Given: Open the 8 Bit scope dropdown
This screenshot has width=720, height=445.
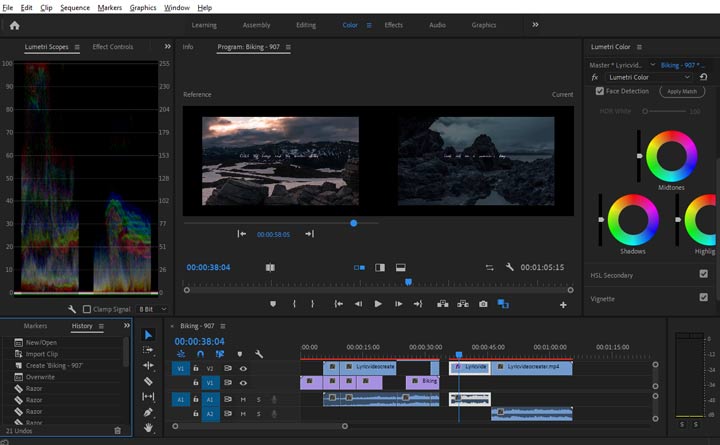Looking at the screenshot, I should [152, 310].
